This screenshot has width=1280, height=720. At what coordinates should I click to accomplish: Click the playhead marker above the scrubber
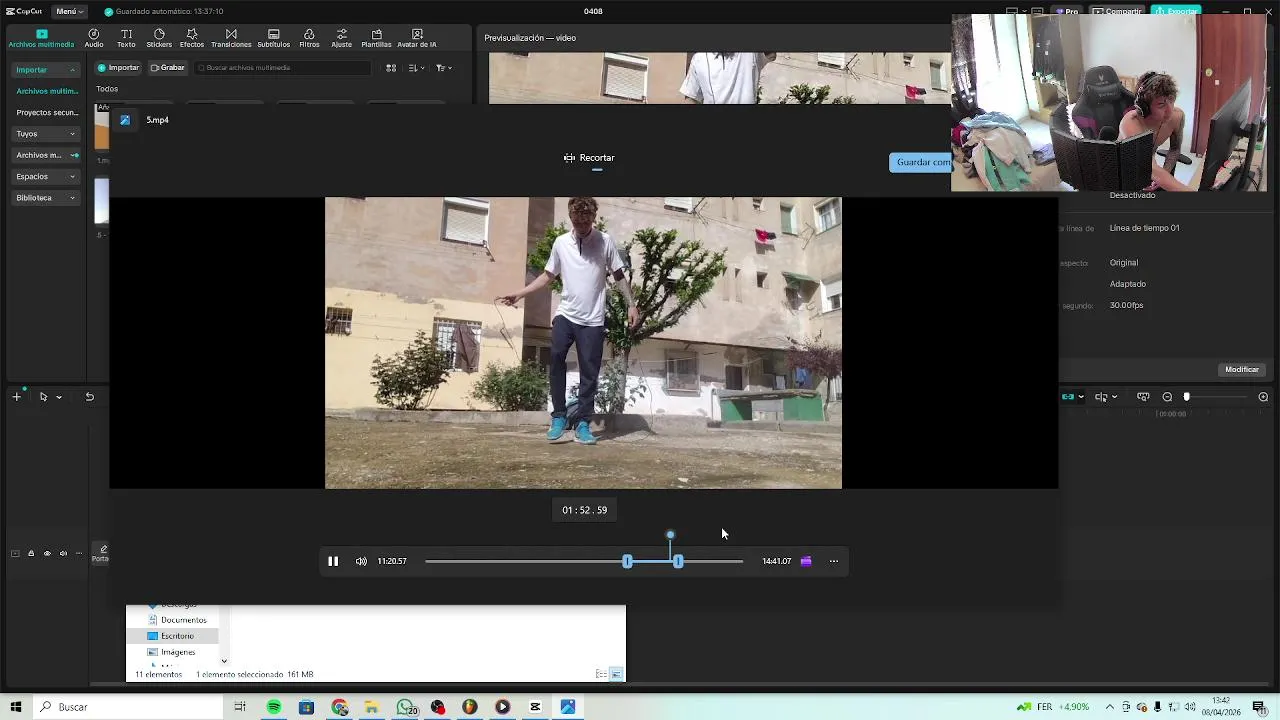(670, 535)
